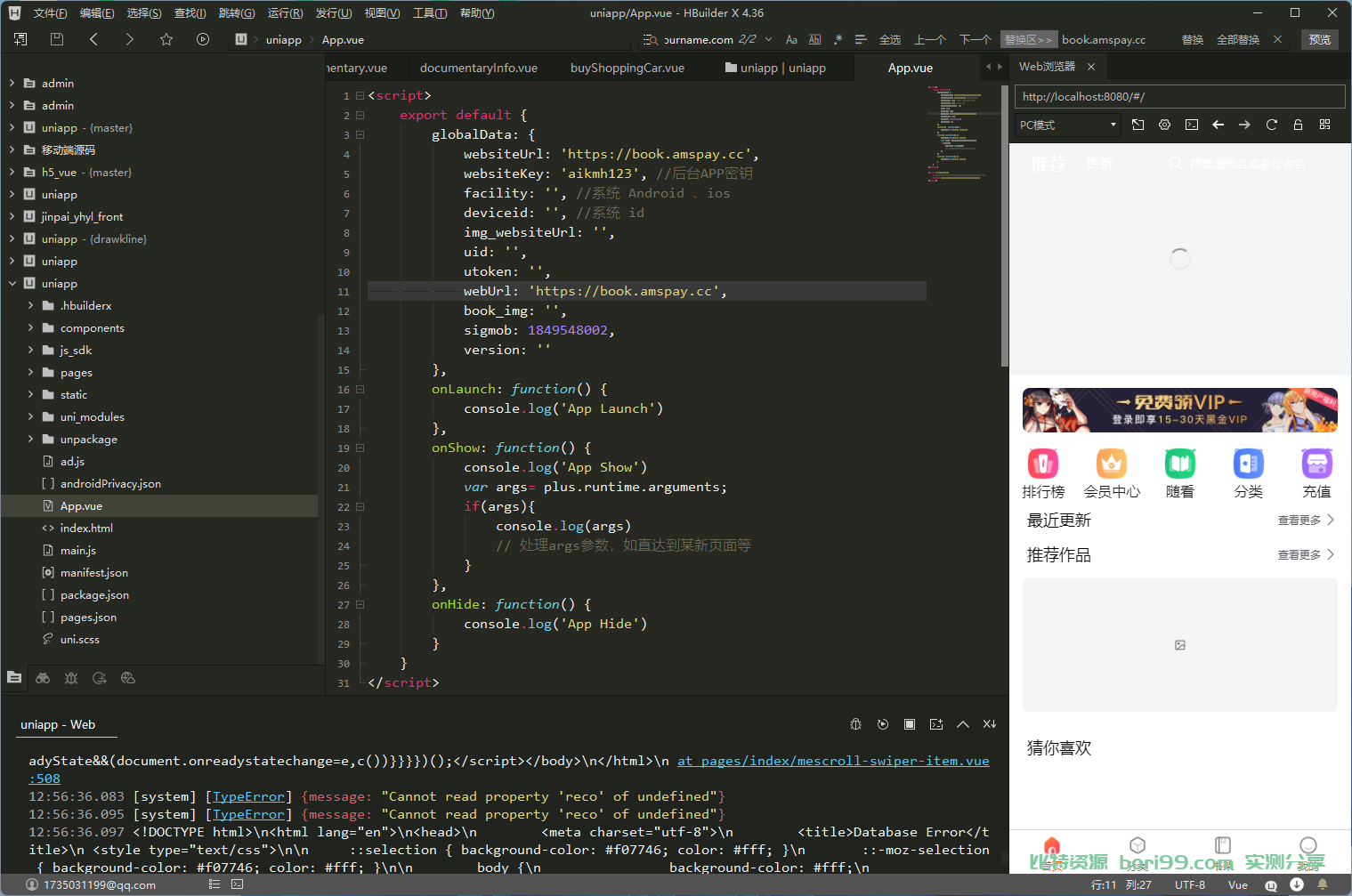
Task: Fold the onShow function at line 19
Action: click(x=360, y=448)
